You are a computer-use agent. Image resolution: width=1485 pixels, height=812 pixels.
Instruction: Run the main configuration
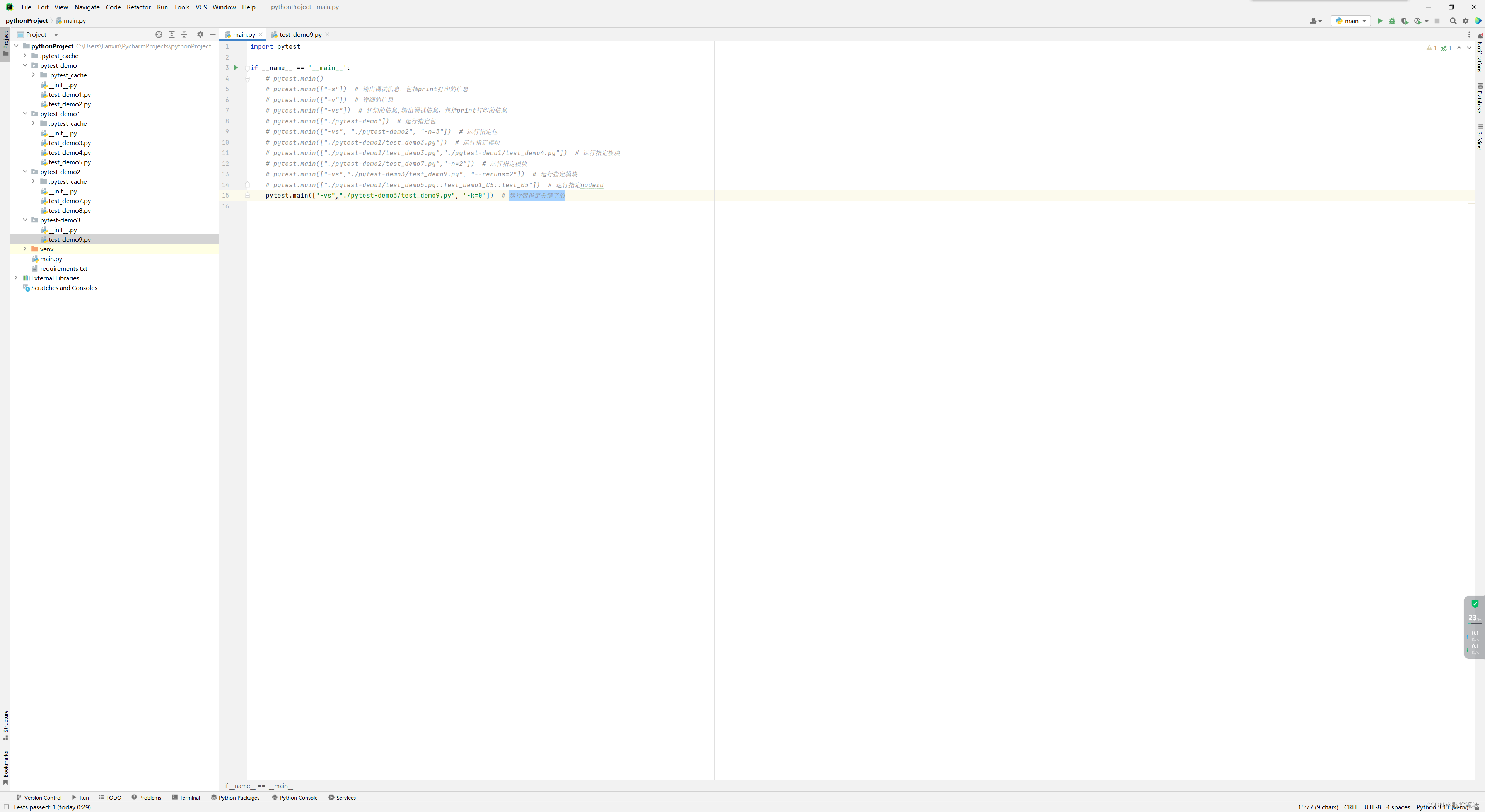[1379, 21]
